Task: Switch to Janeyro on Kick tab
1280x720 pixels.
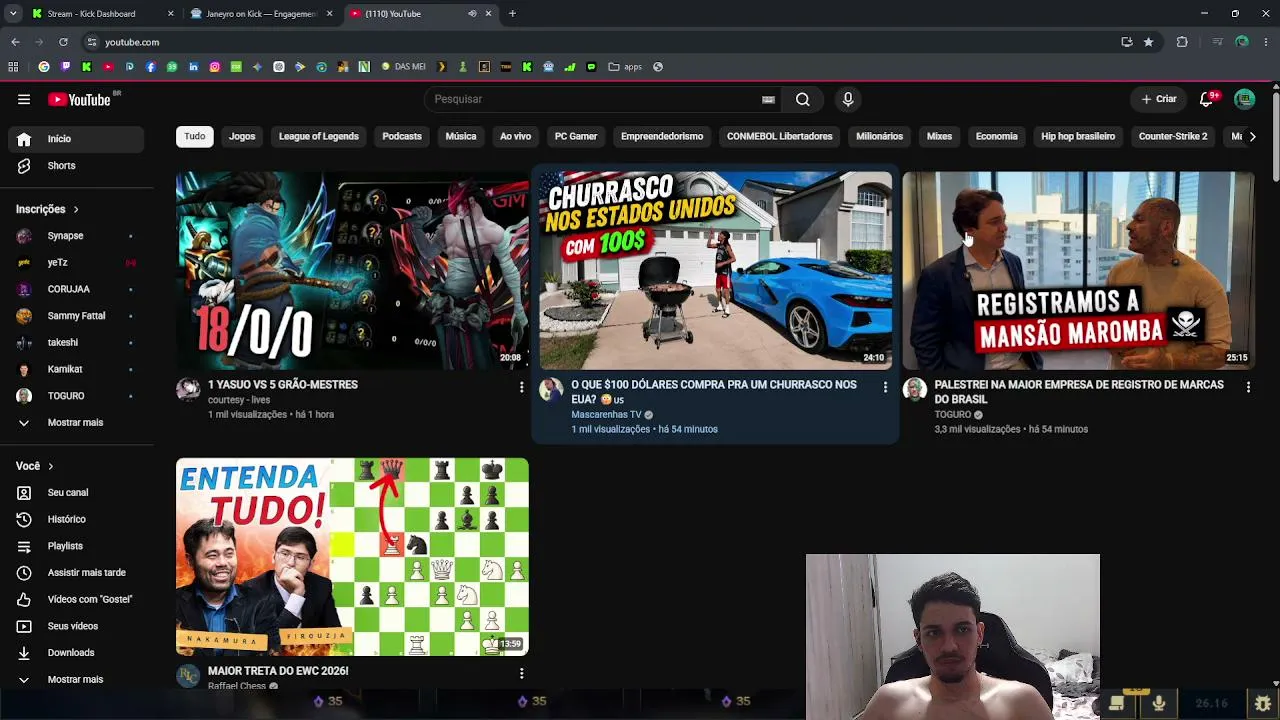Action: [261, 14]
